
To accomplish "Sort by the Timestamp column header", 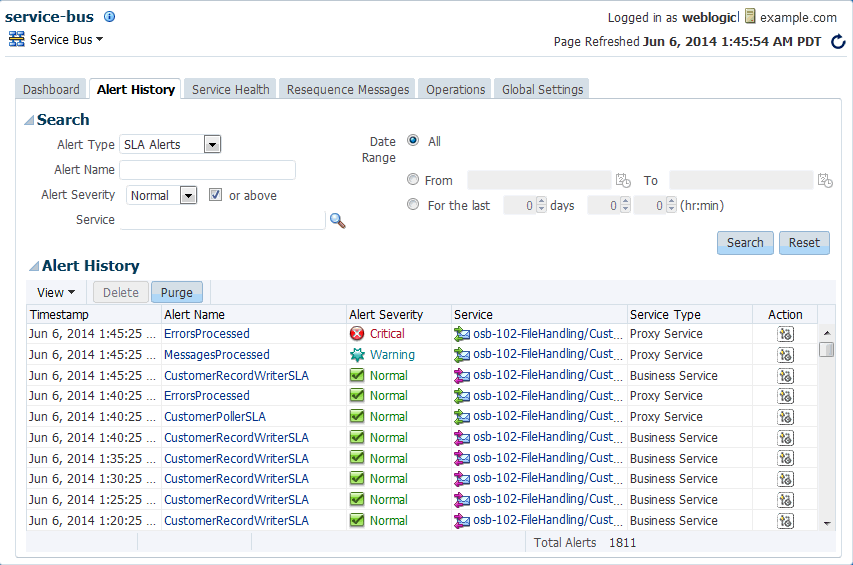I will point(94,314).
